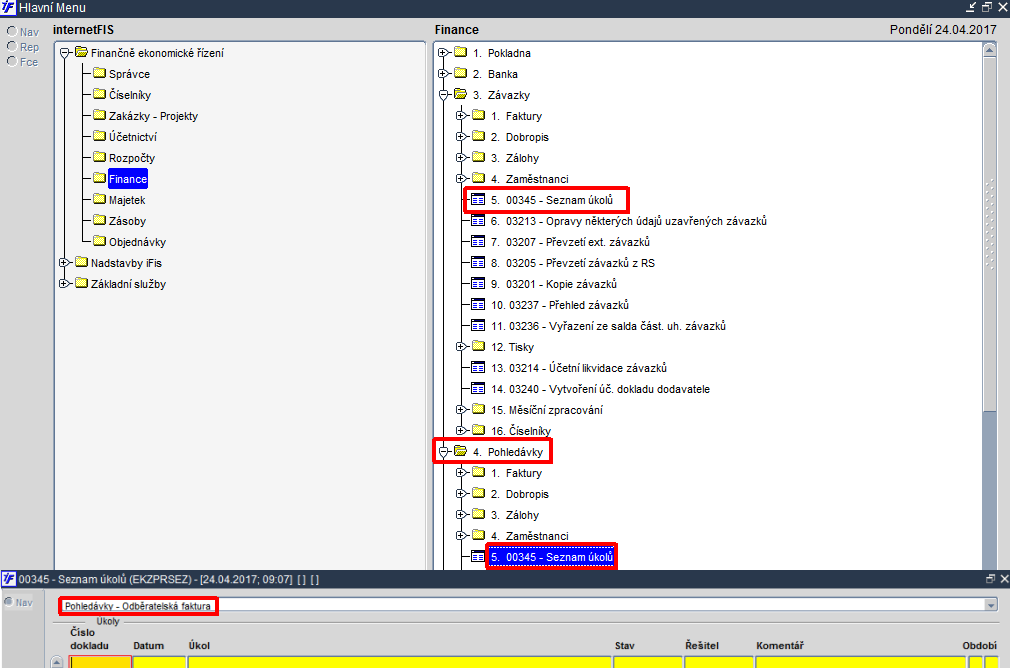Open the Pohledávky - Odběratelská faktura dropdown arrow
The width and height of the screenshot is (1010, 668).
tap(991, 605)
